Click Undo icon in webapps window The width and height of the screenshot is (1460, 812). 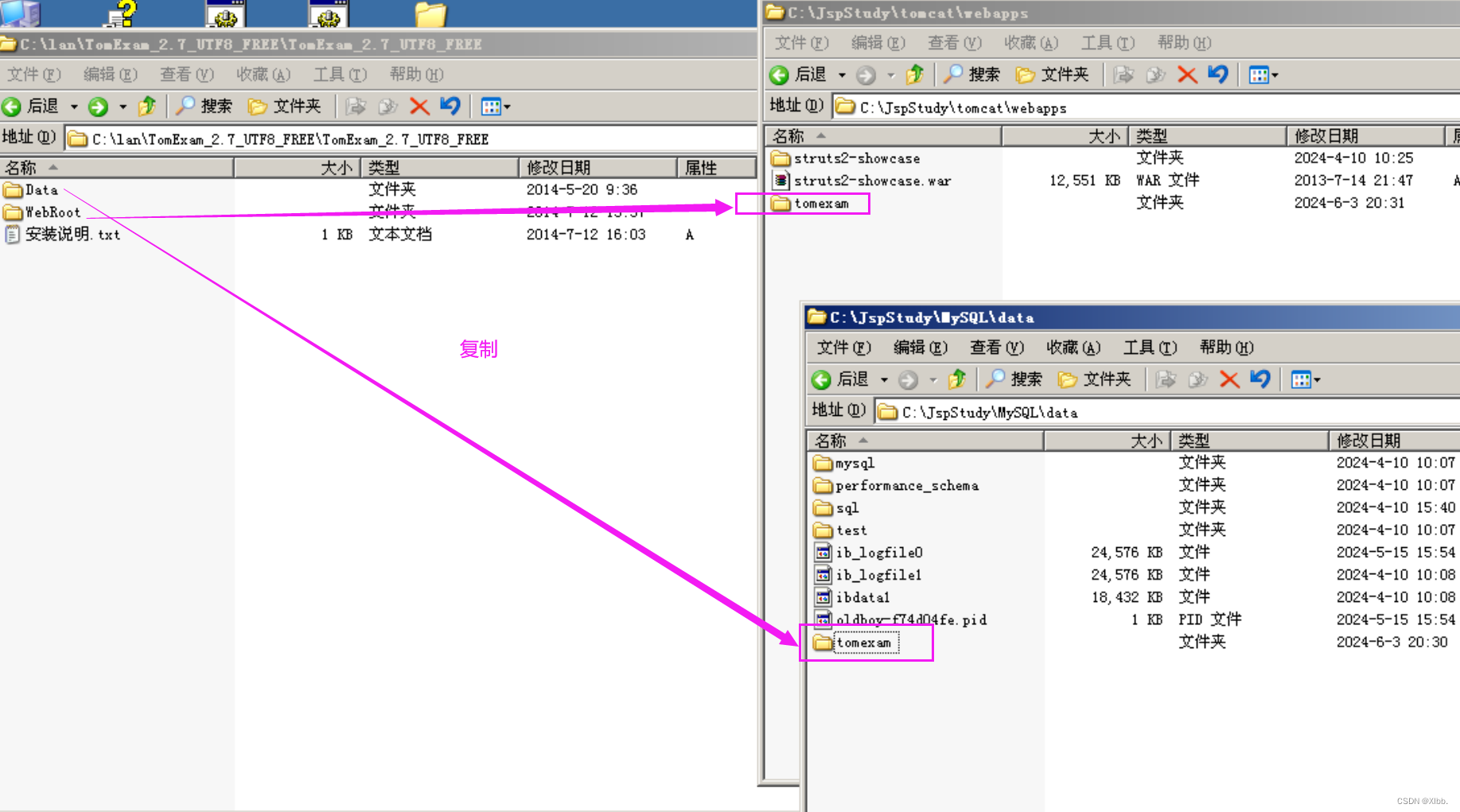click(x=1218, y=75)
